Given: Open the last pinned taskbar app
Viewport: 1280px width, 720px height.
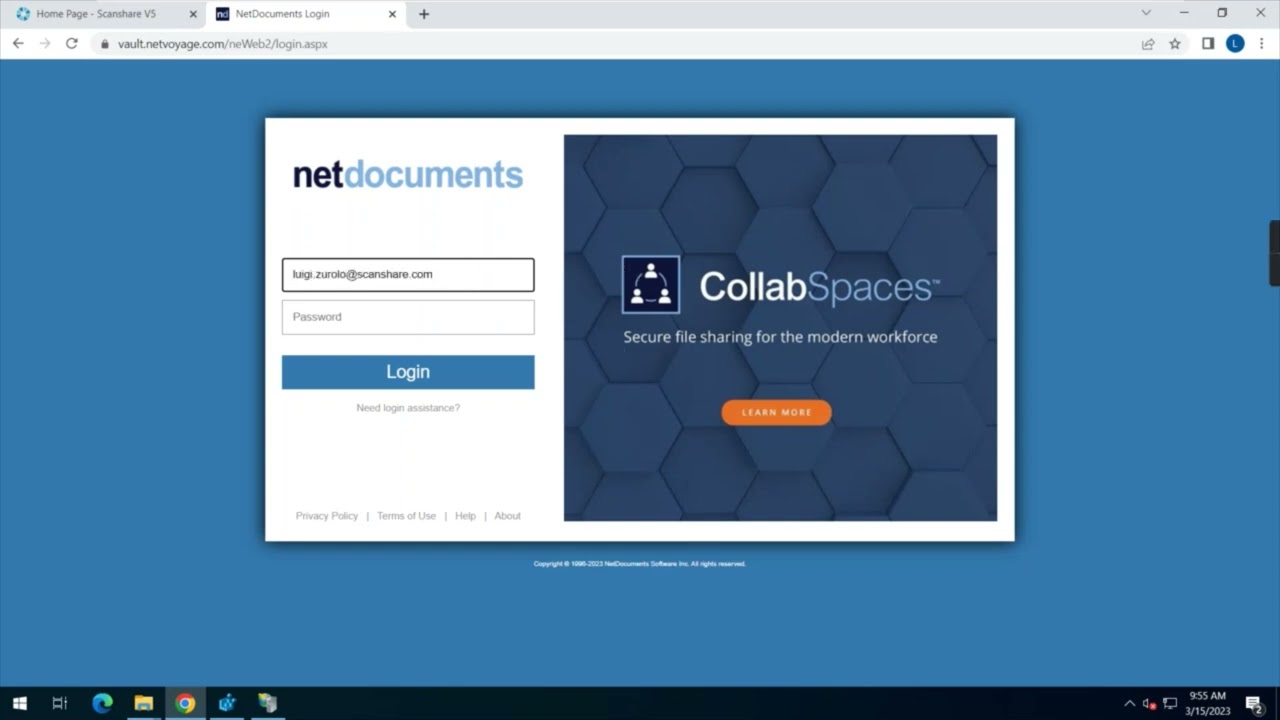Looking at the screenshot, I should click(268, 703).
